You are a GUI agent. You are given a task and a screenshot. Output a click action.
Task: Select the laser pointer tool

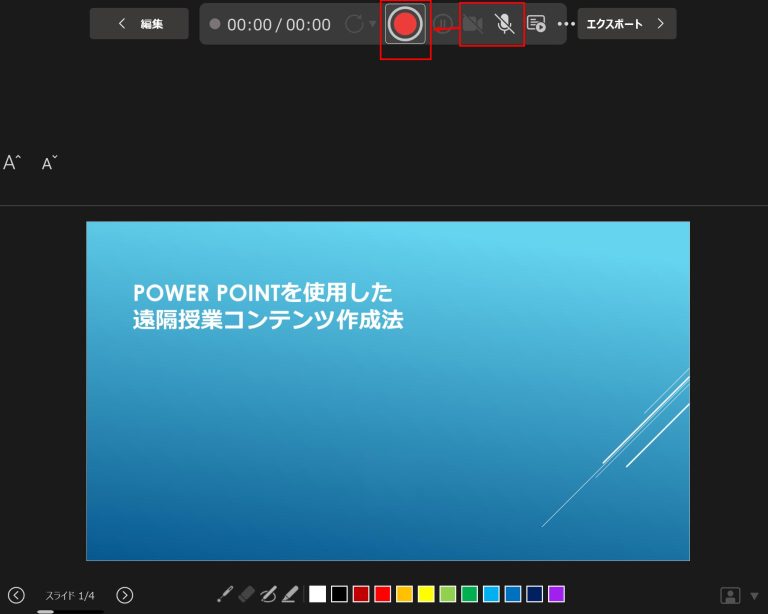(x=225, y=594)
